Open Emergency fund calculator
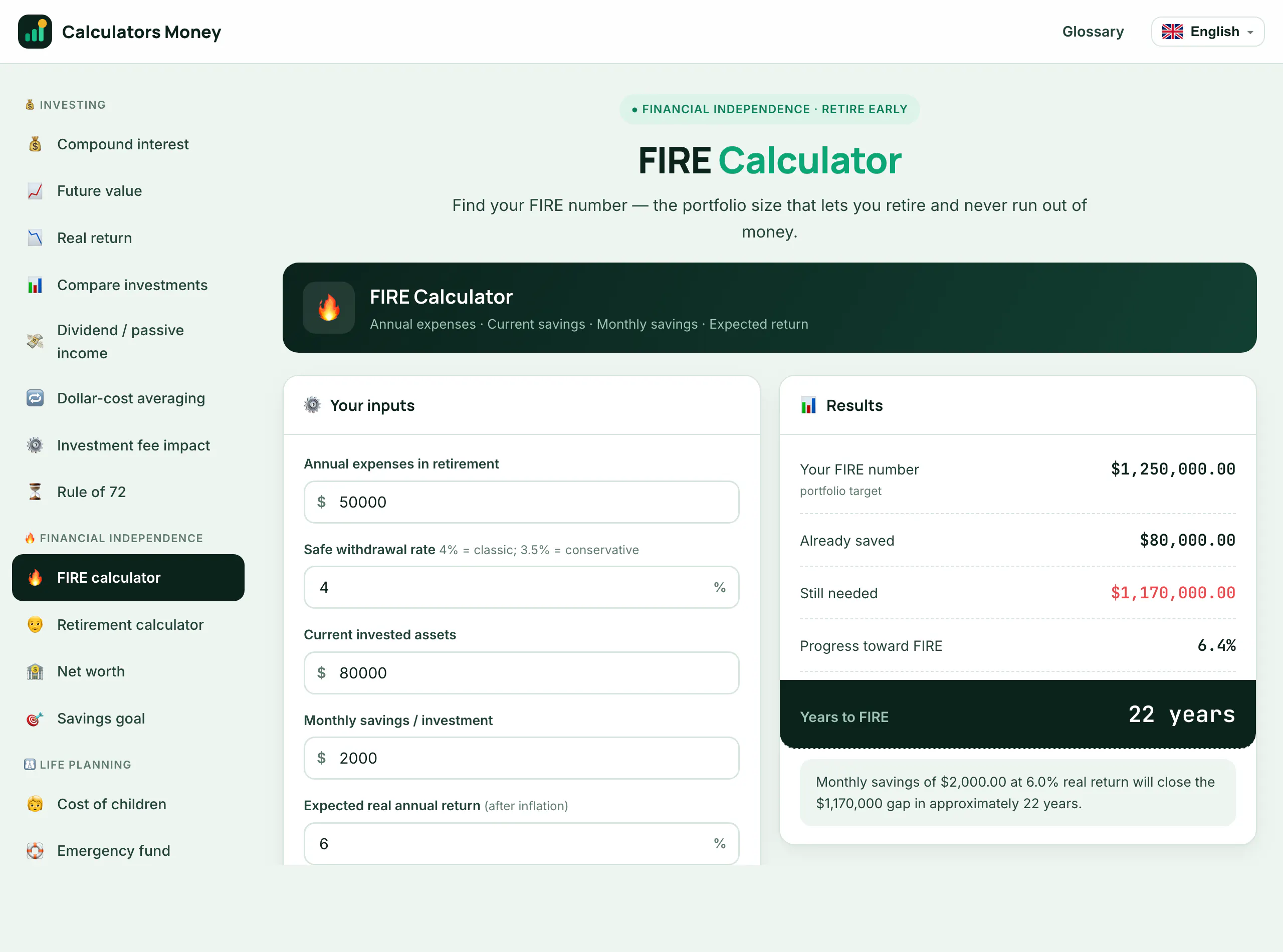Viewport: 1283px width, 952px height. point(128,851)
